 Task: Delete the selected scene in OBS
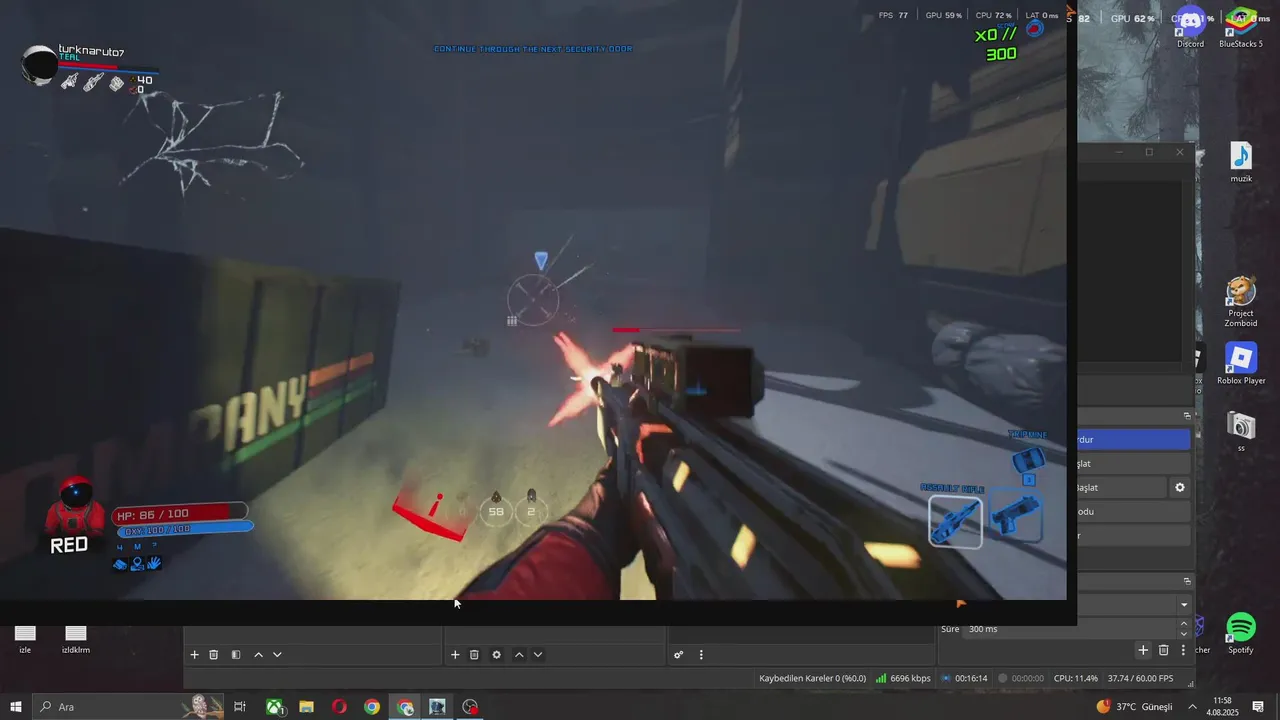tap(213, 655)
